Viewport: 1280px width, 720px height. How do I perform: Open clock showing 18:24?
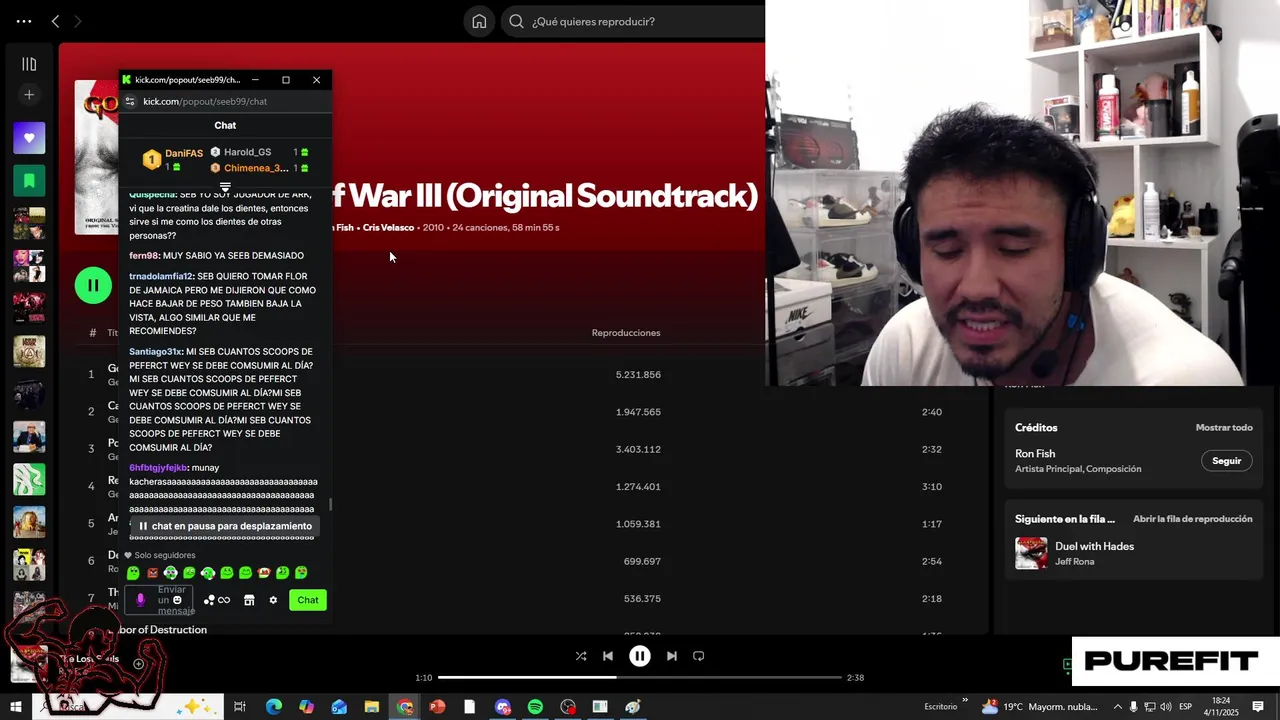[x=1220, y=707]
